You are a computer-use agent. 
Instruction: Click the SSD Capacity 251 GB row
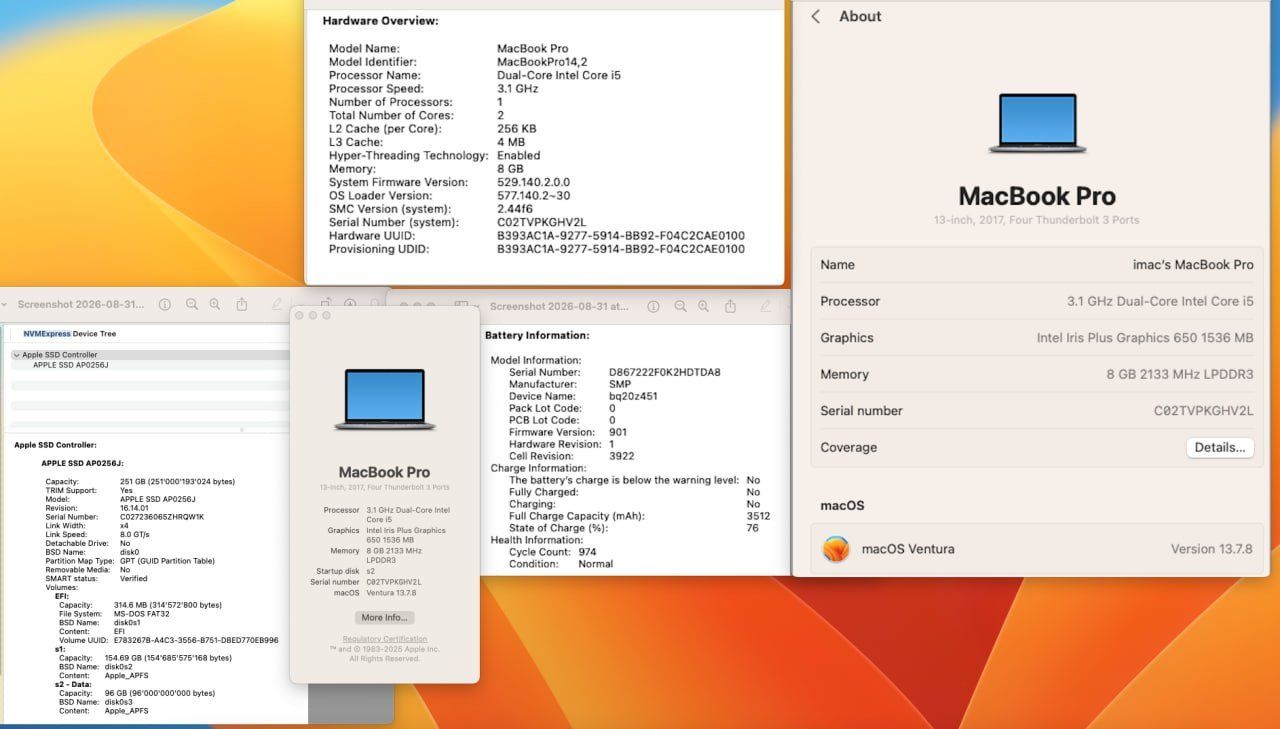point(140,481)
